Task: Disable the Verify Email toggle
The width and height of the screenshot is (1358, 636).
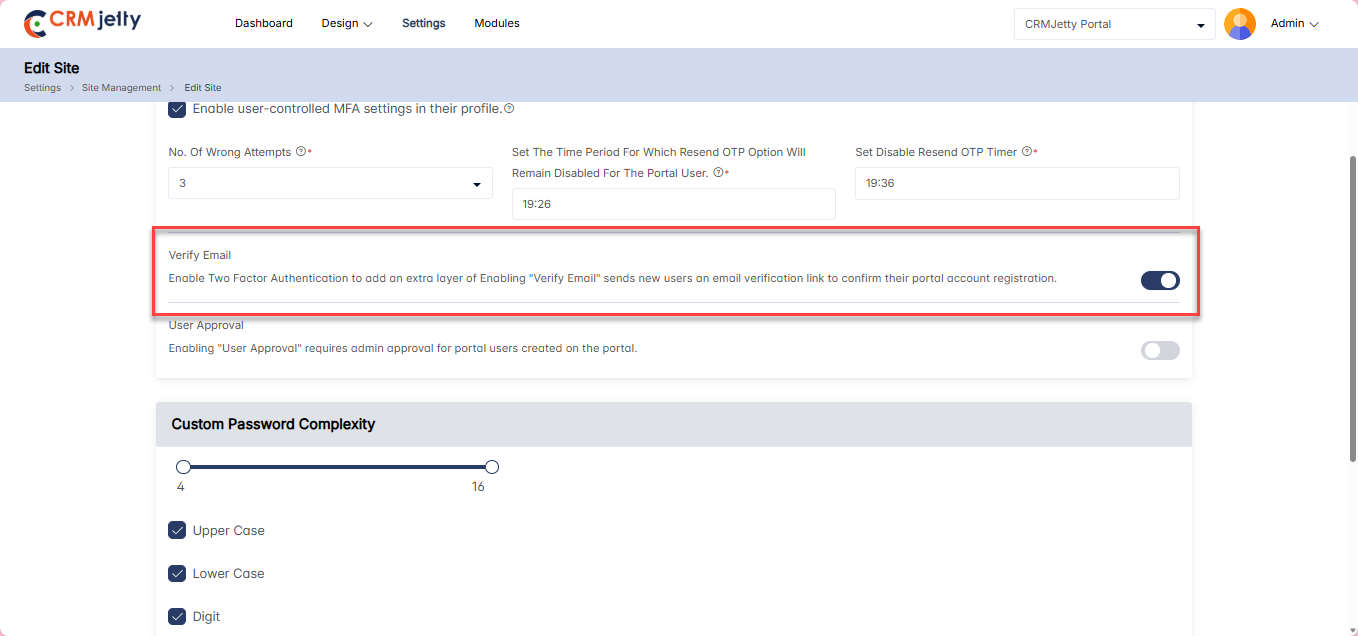Action: click(1160, 280)
